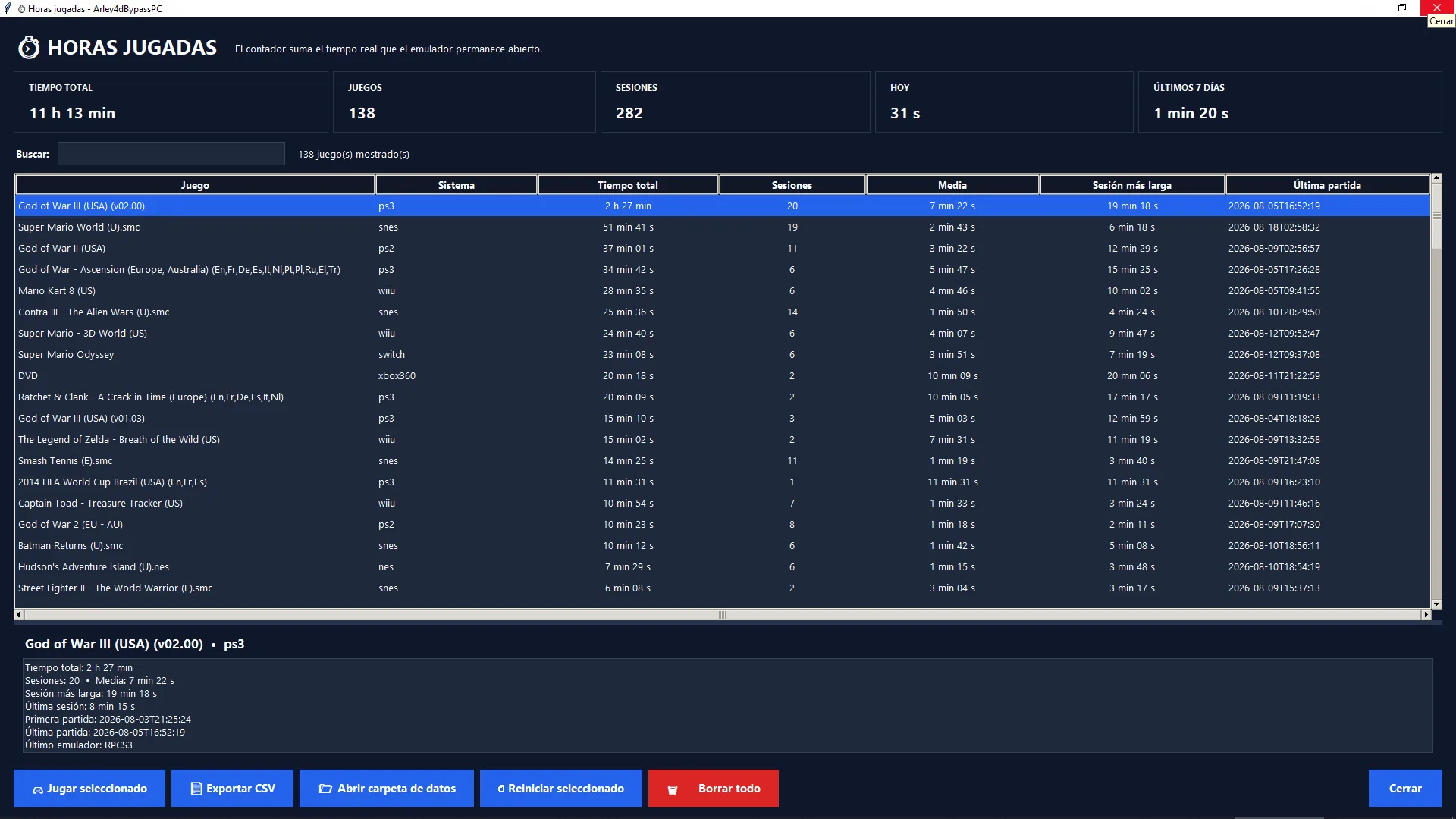Click the horizontal scrollbar thumb
This screenshot has height=819, width=1456.
click(x=723, y=615)
